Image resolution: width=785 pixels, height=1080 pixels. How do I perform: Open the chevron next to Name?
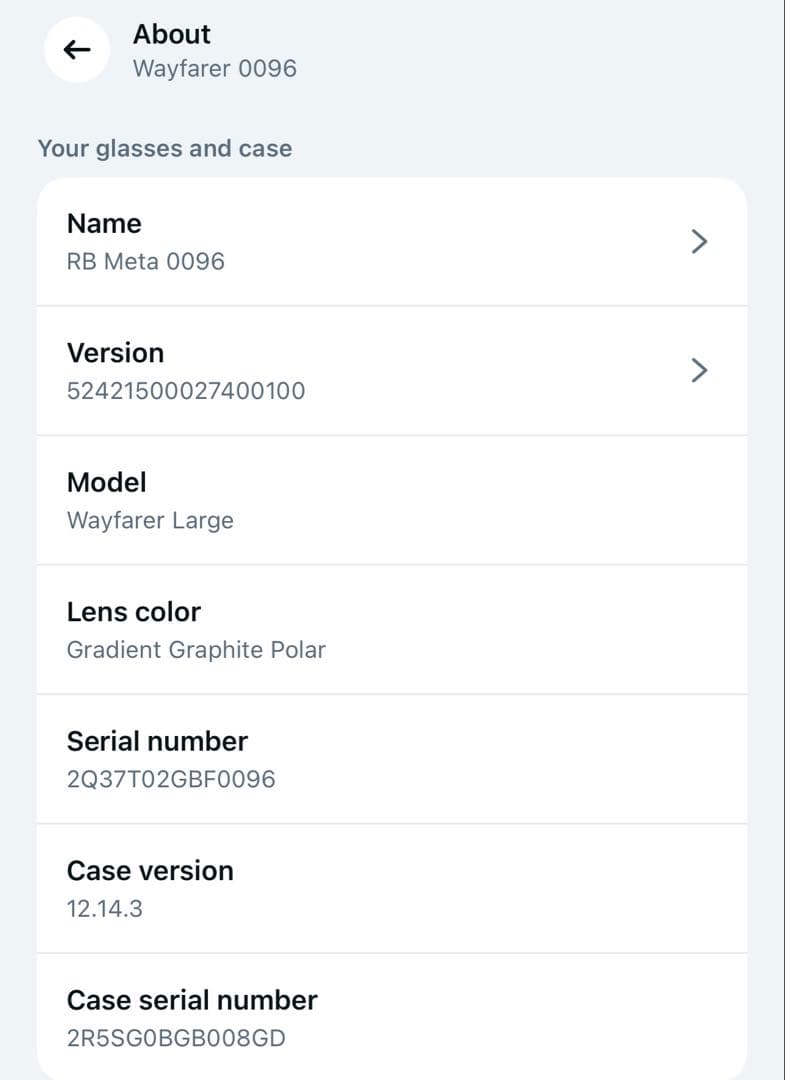pos(700,241)
